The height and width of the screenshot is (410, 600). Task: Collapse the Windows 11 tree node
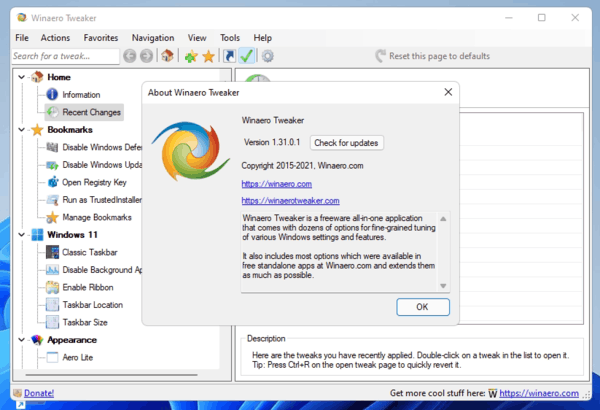click(21, 235)
